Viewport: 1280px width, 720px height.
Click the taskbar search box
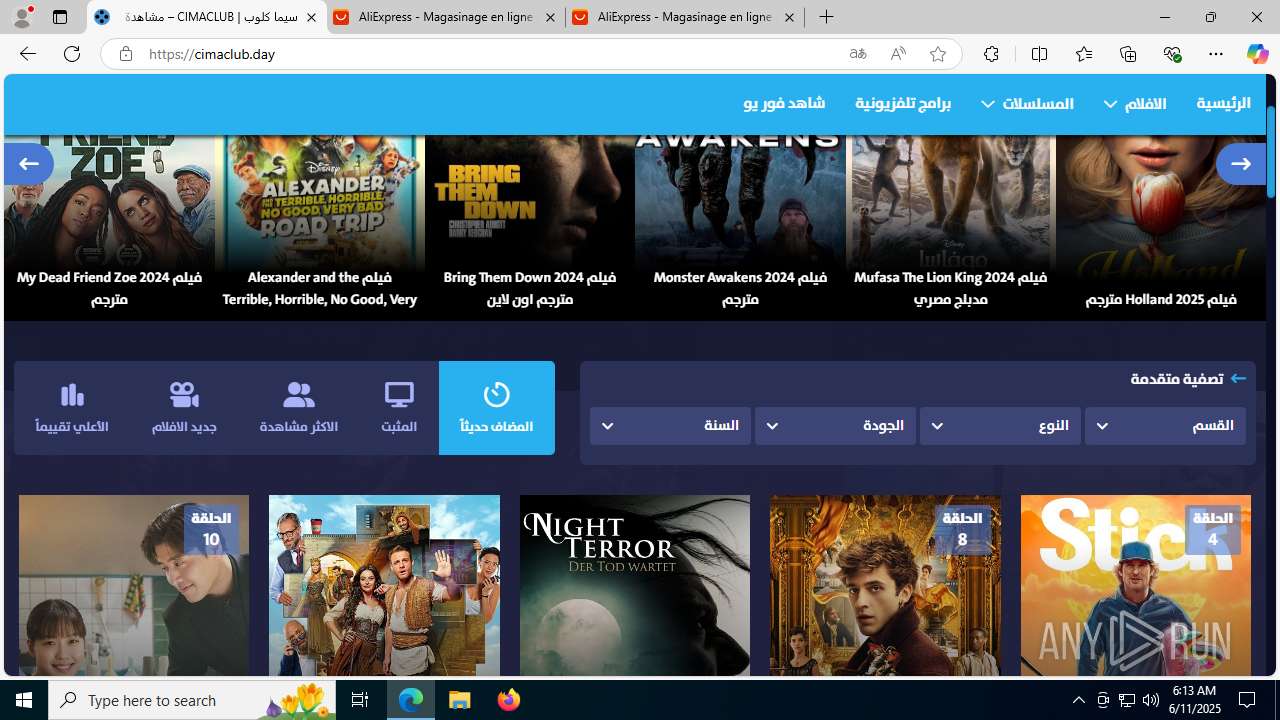[x=192, y=700]
